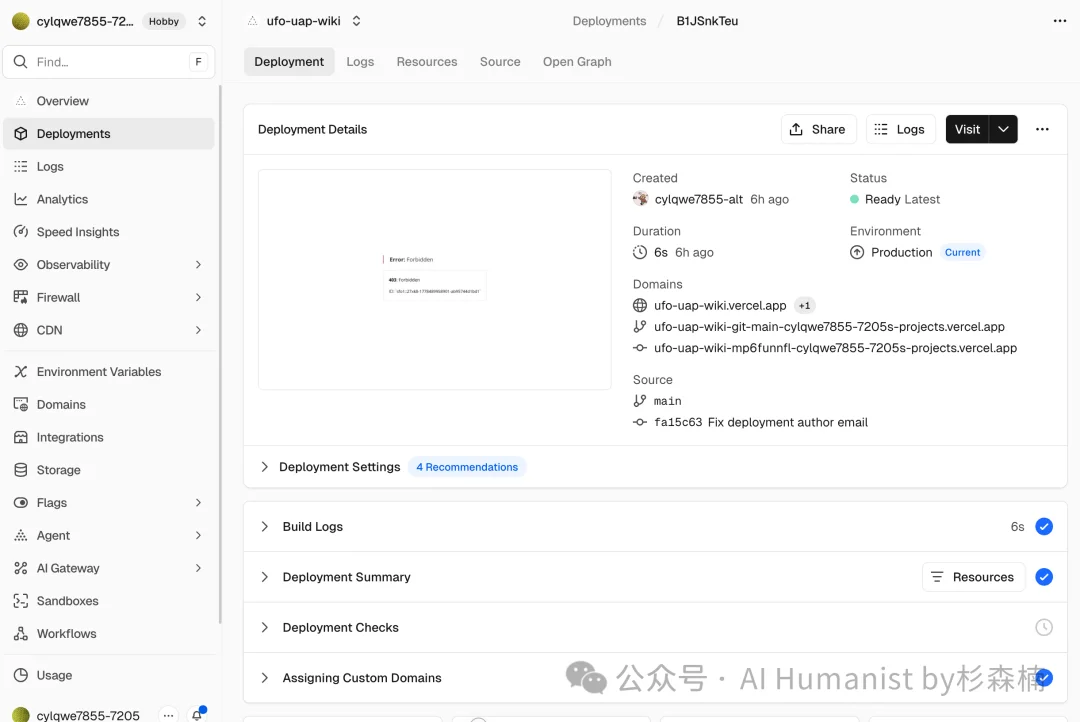This screenshot has height=722, width=1080.
Task: Click the Flags toggle icon
Action: pos(21,502)
